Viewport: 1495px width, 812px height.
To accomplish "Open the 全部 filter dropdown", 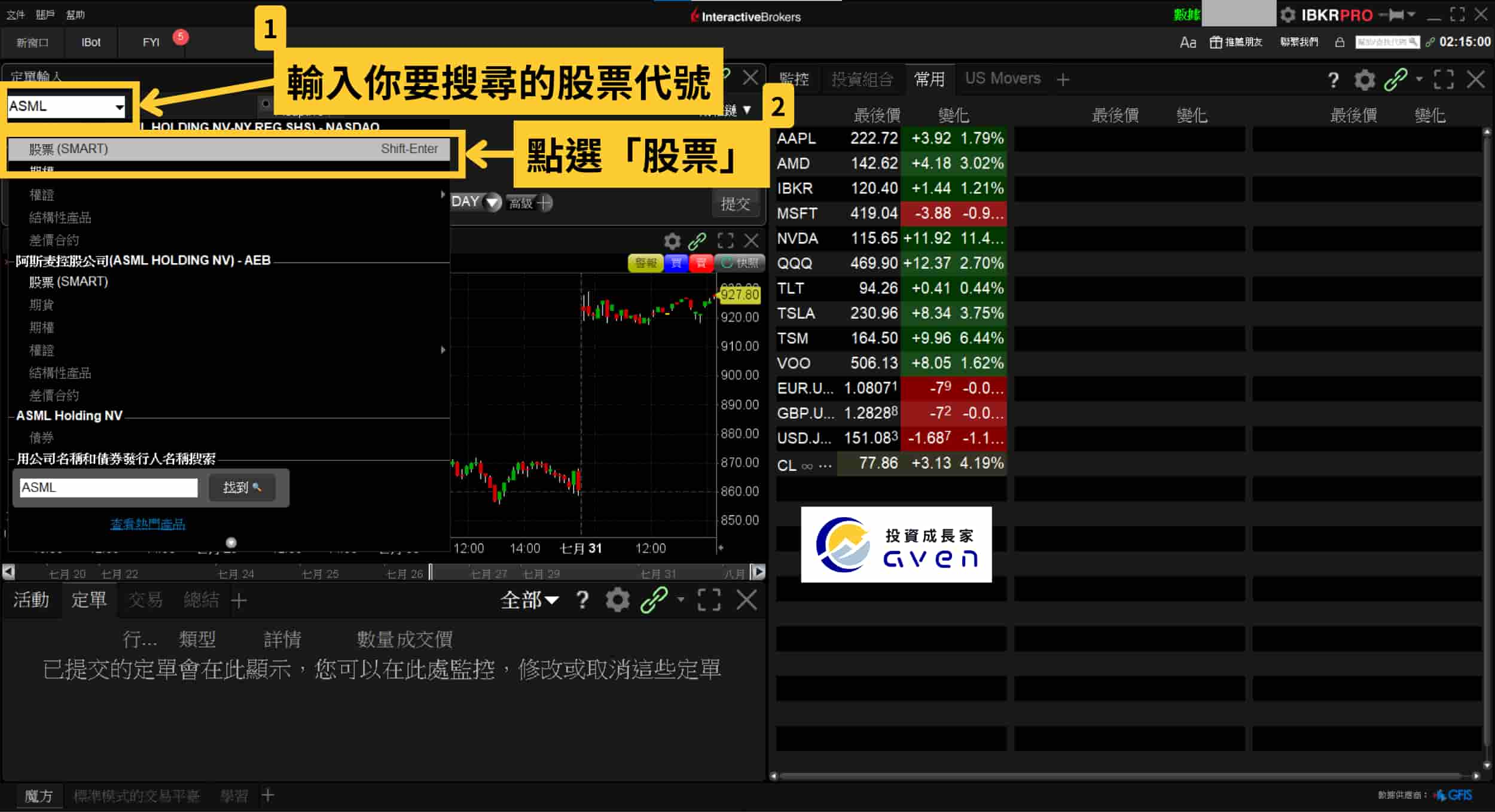I will [529, 600].
